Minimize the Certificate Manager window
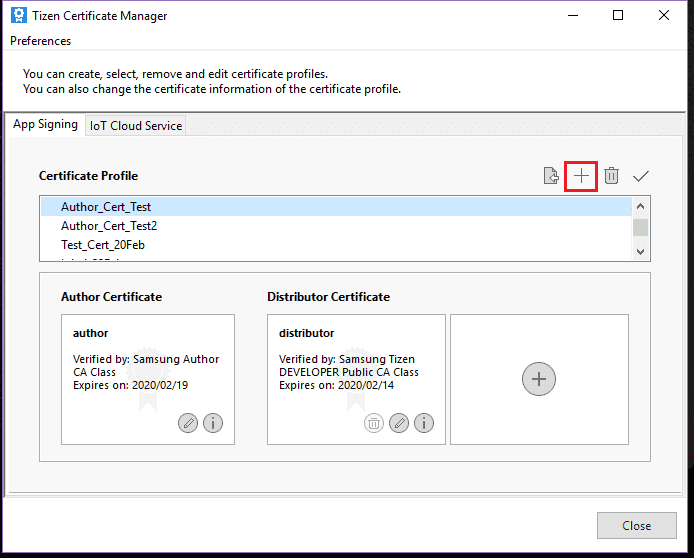Screen dimensions: 694x558 coord(573,15)
